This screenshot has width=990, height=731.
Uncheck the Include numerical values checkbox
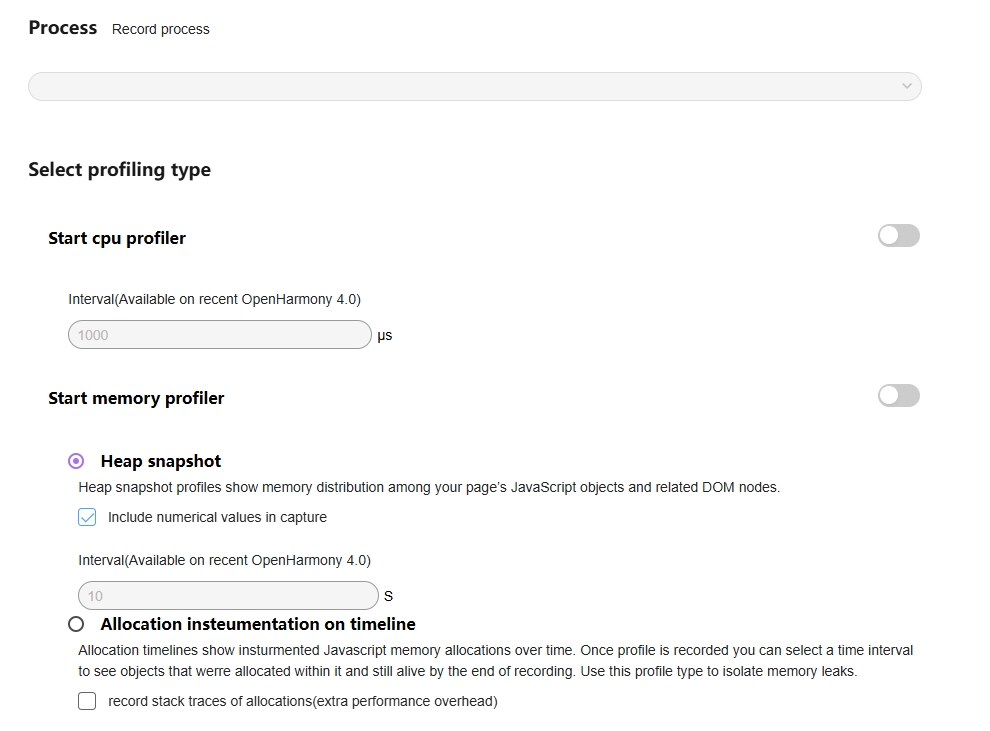point(88,517)
